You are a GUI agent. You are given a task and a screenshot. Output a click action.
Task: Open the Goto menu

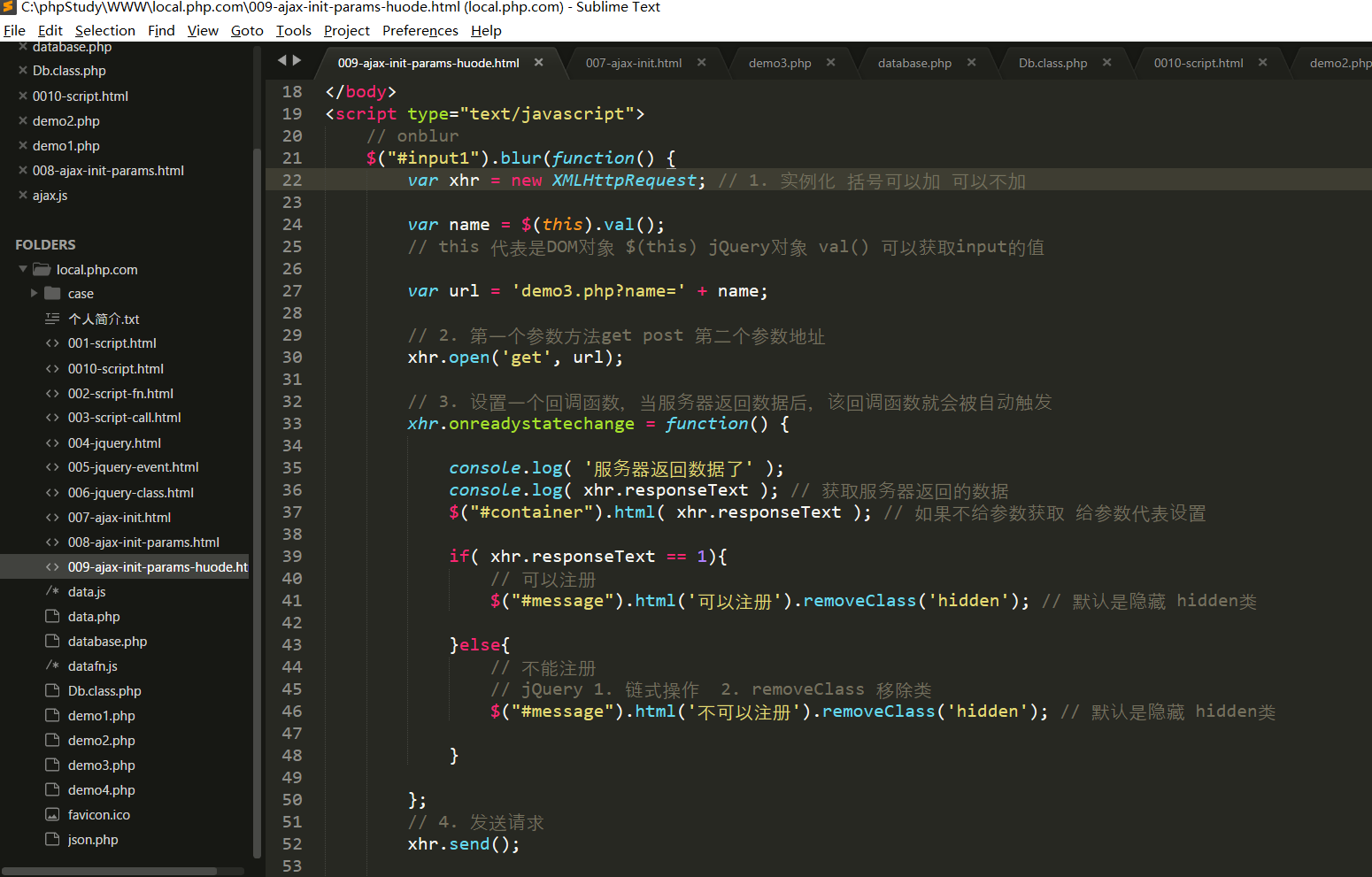[247, 30]
